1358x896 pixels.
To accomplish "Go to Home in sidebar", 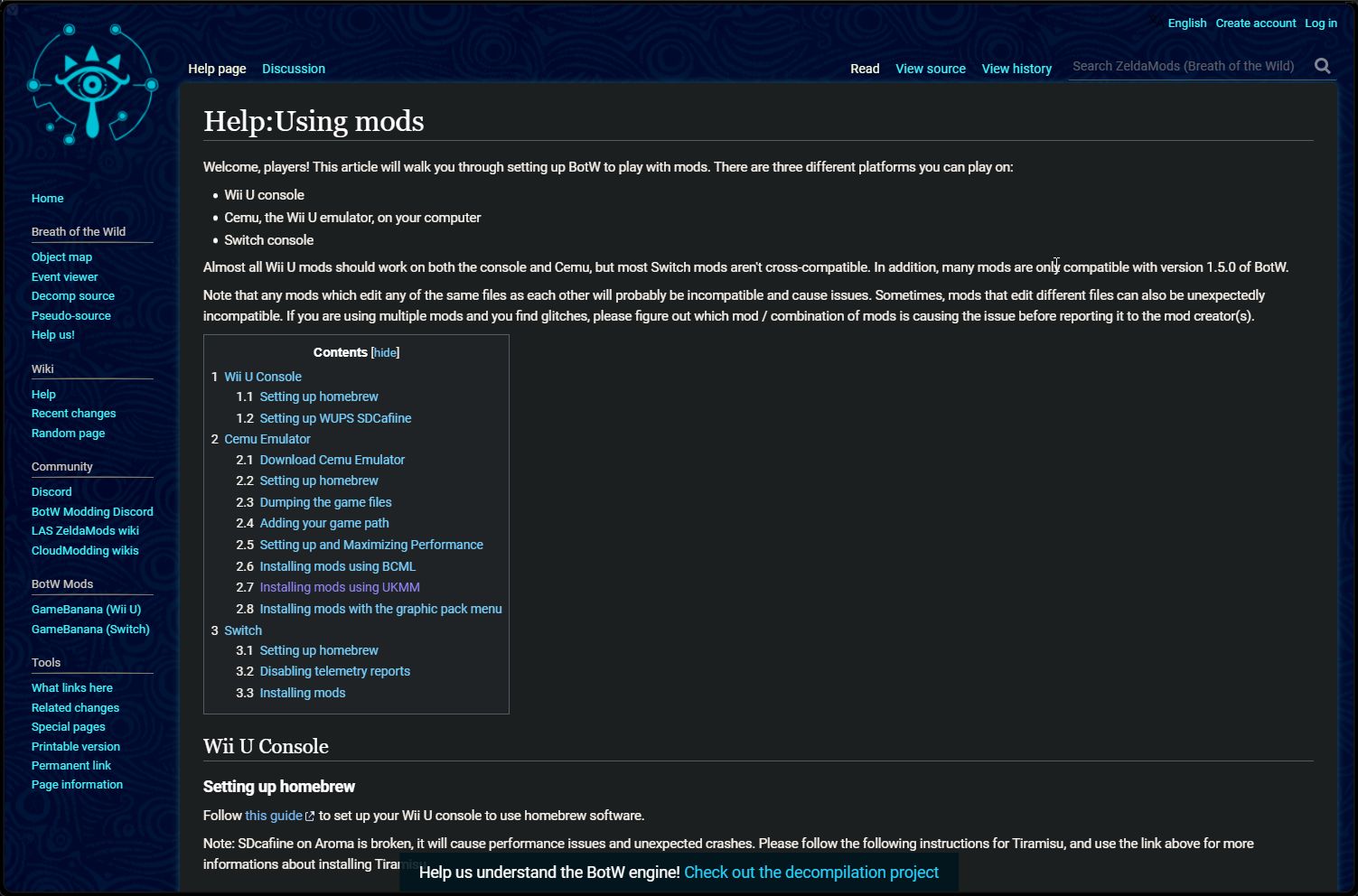I will [x=47, y=199].
